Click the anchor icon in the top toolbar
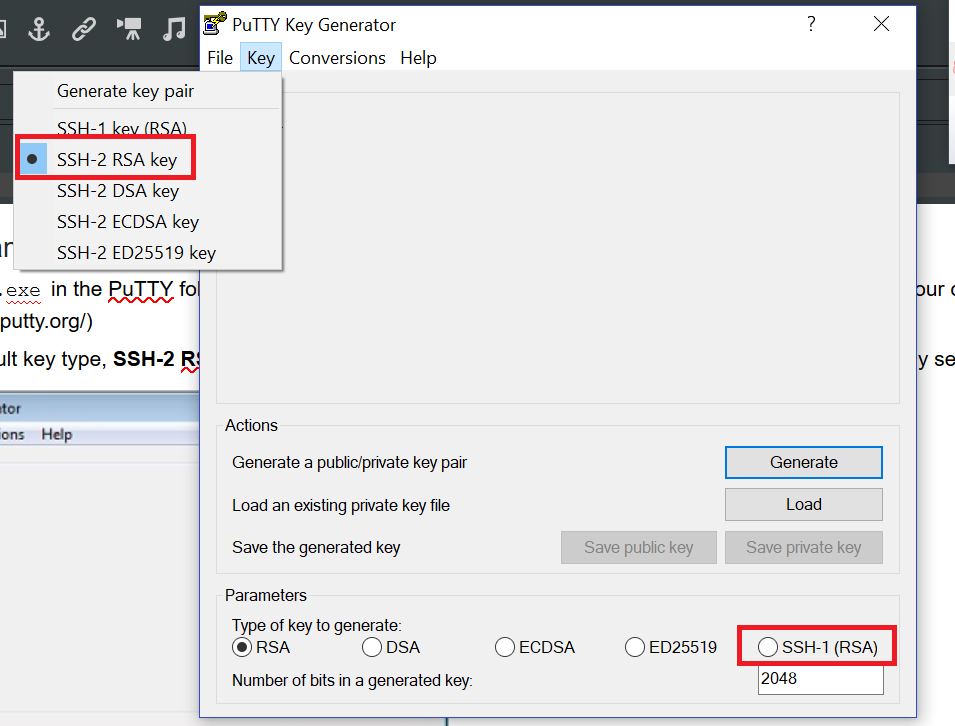This screenshot has height=726, width=955. [40, 29]
